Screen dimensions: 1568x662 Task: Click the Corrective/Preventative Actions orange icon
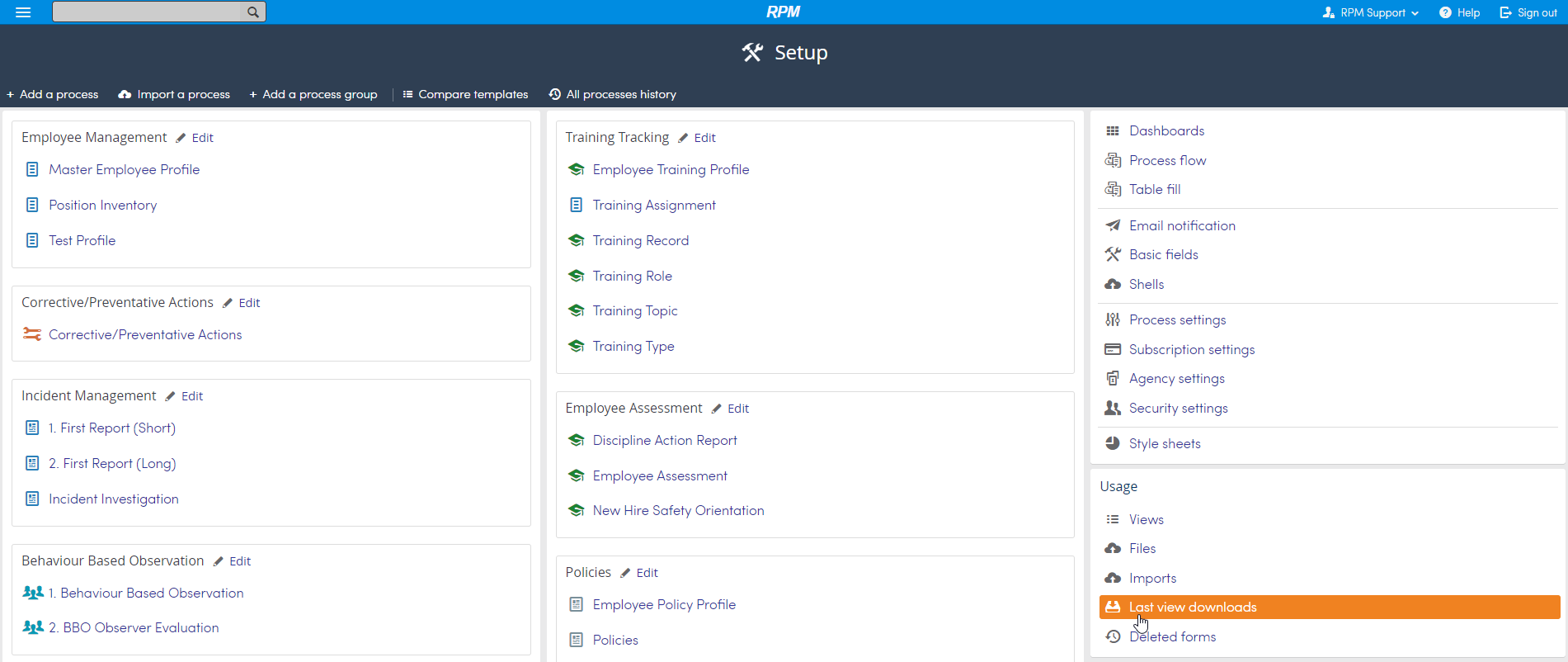click(x=32, y=334)
